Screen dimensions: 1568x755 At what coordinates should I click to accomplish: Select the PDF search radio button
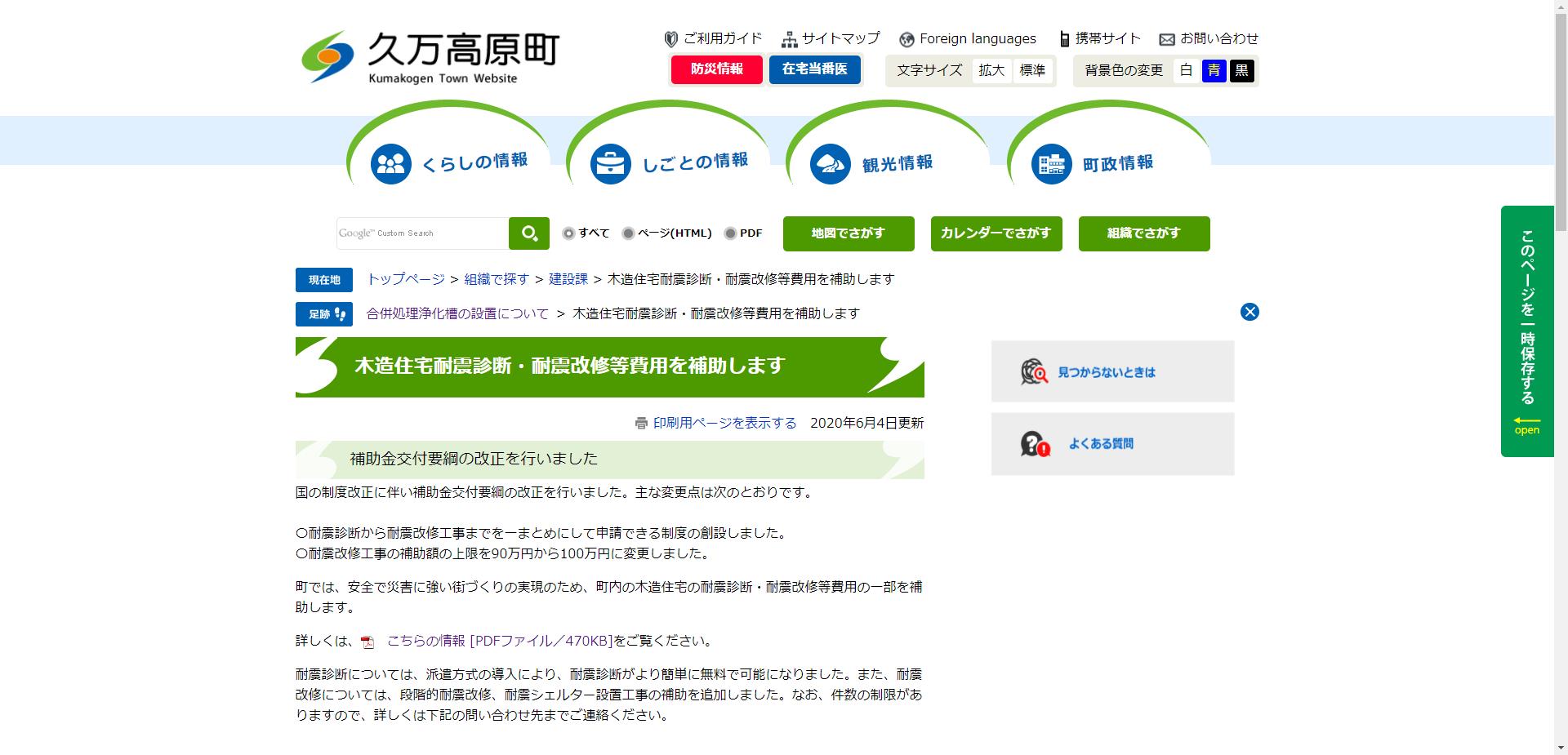pyautogui.click(x=729, y=233)
